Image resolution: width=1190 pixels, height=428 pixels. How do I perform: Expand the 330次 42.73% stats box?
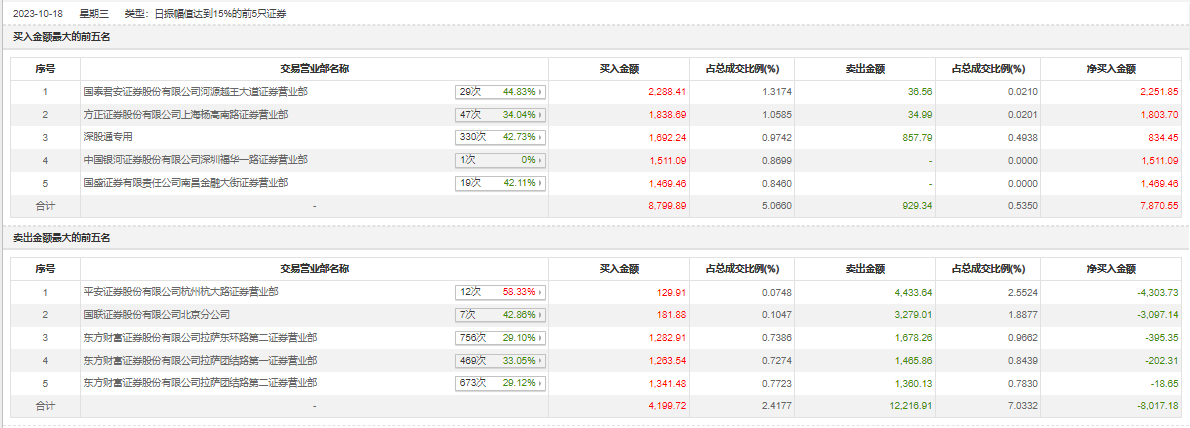tap(499, 137)
